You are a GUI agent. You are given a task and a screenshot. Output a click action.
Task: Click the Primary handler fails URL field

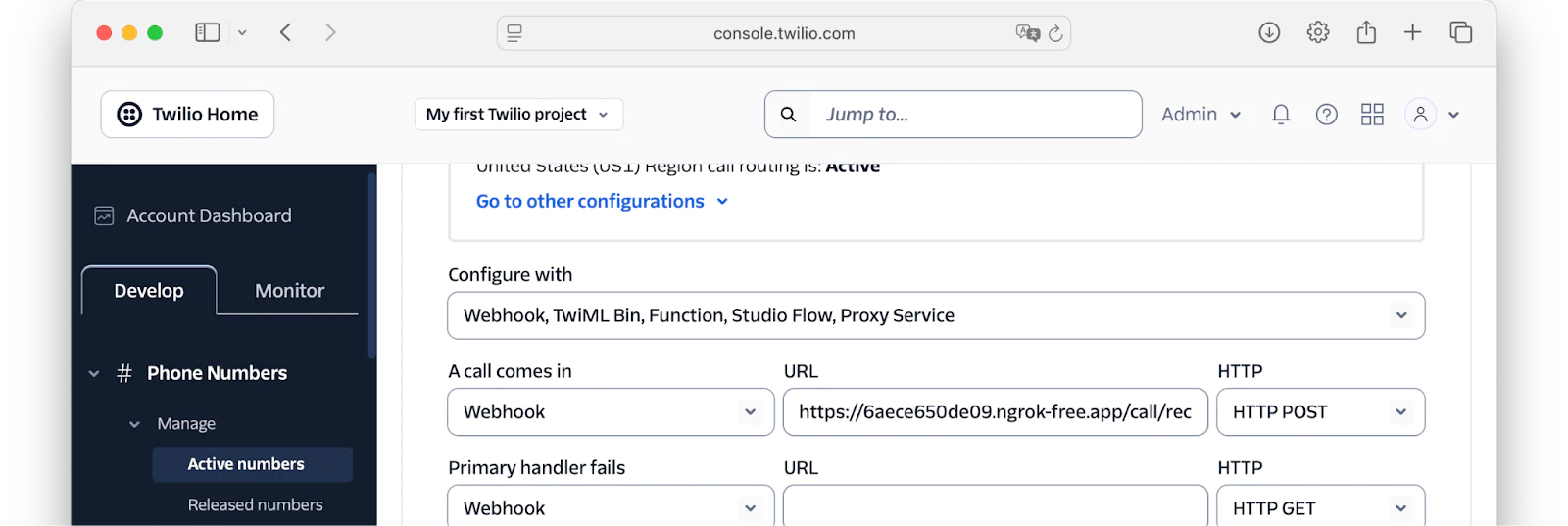[x=996, y=506]
